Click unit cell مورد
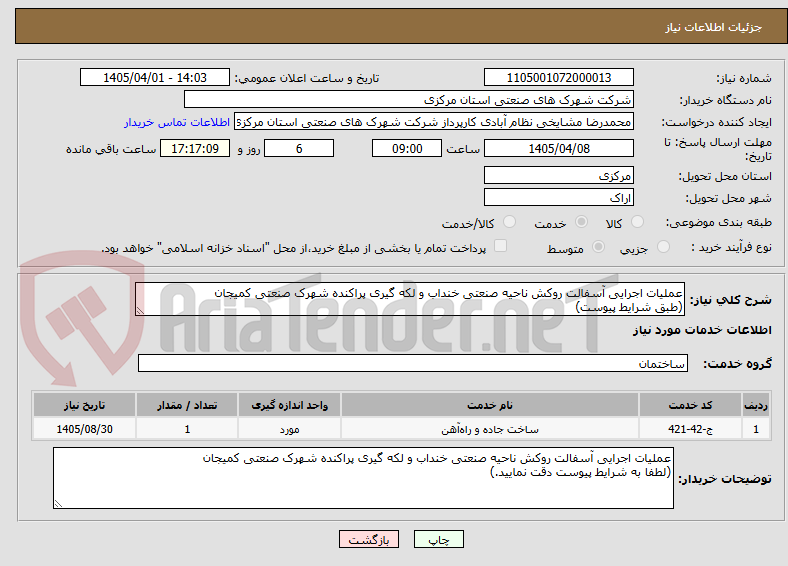 tap(289, 429)
